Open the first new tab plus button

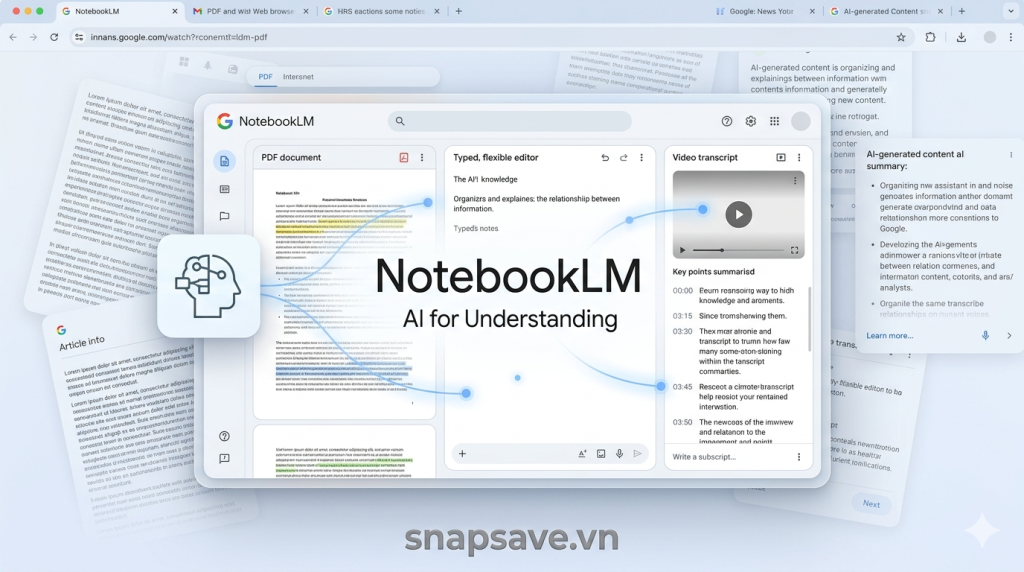tap(458, 11)
